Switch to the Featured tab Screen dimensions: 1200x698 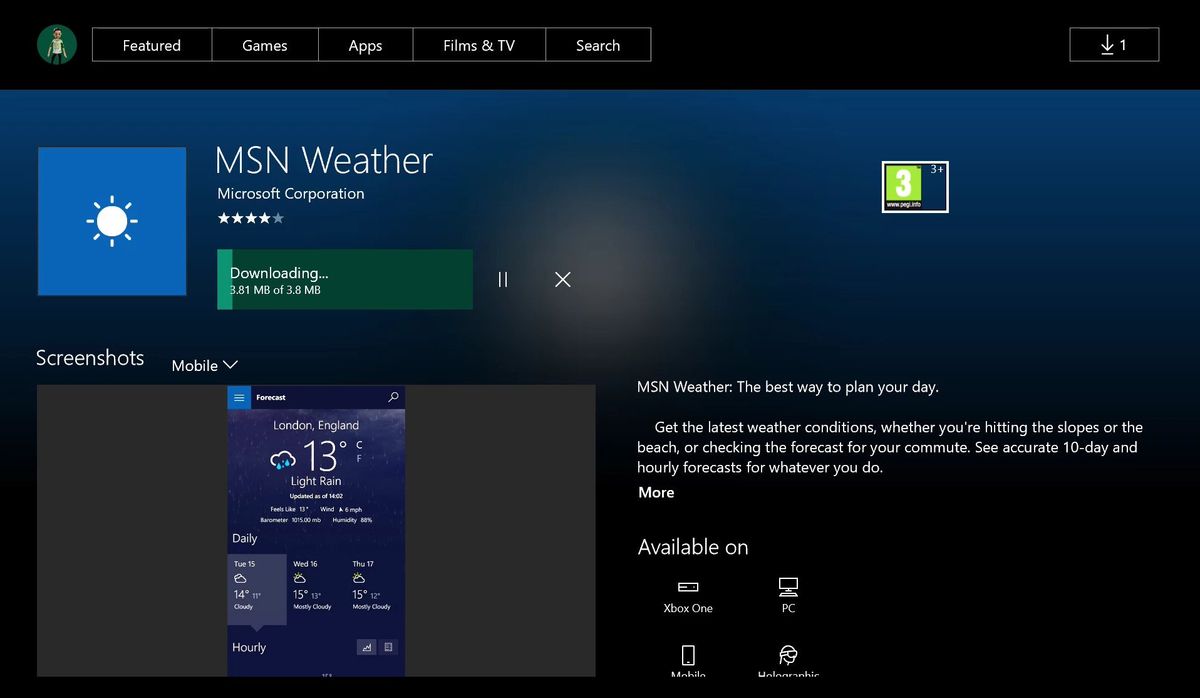tap(152, 45)
